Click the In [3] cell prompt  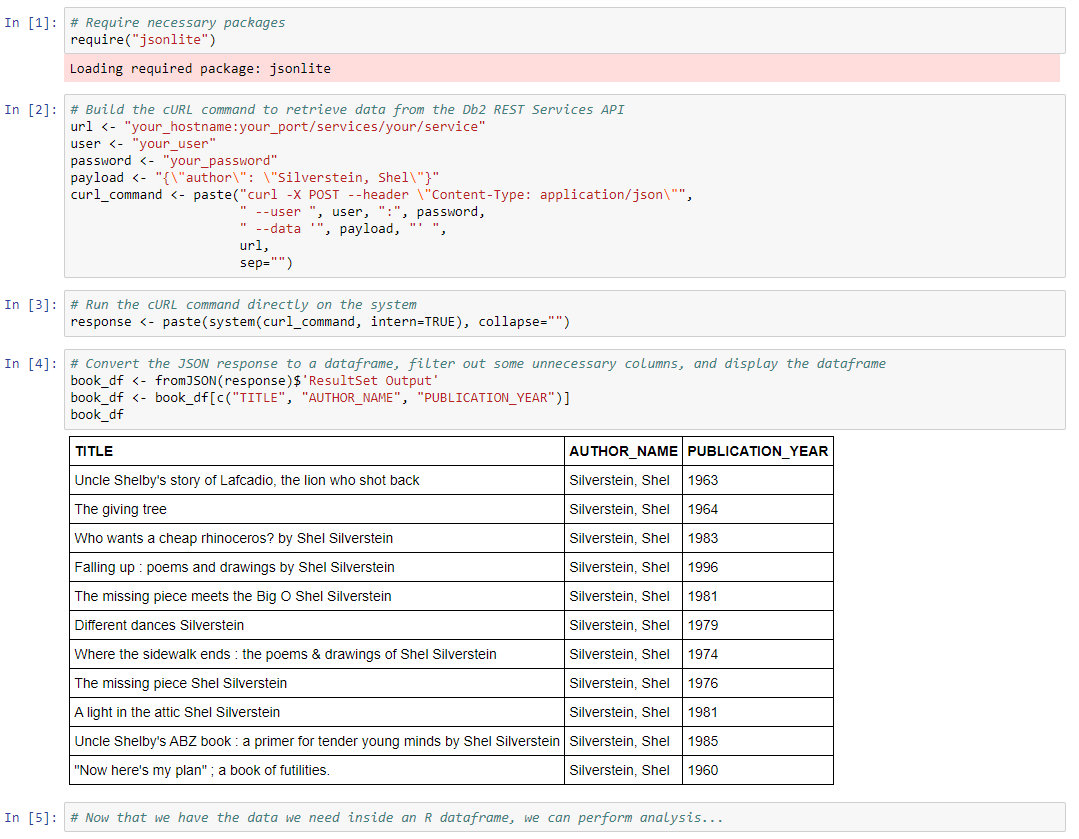point(30,304)
